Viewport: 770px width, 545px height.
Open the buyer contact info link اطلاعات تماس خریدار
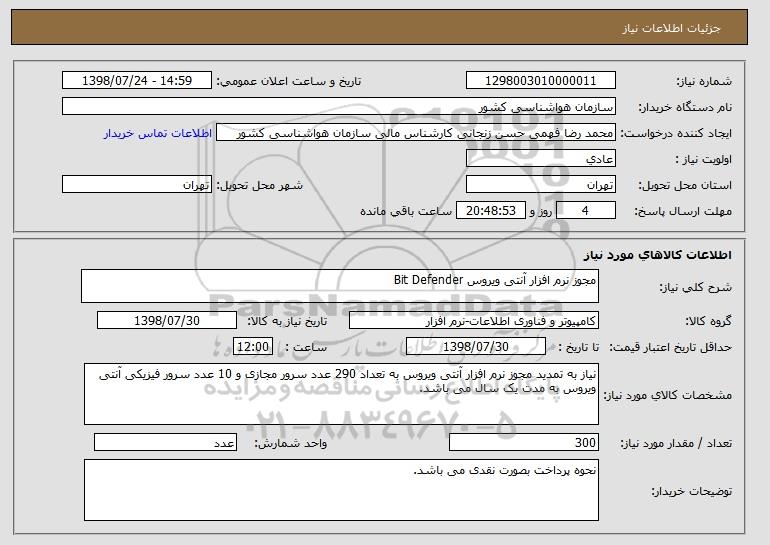click(x=158, y=133)
